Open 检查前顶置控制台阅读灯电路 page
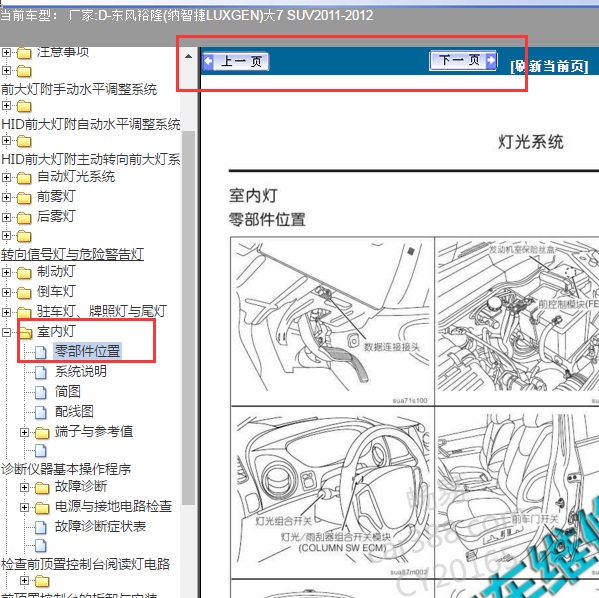Image resolution: width=599 pixels, height=598 pixels. click(85, 564)
